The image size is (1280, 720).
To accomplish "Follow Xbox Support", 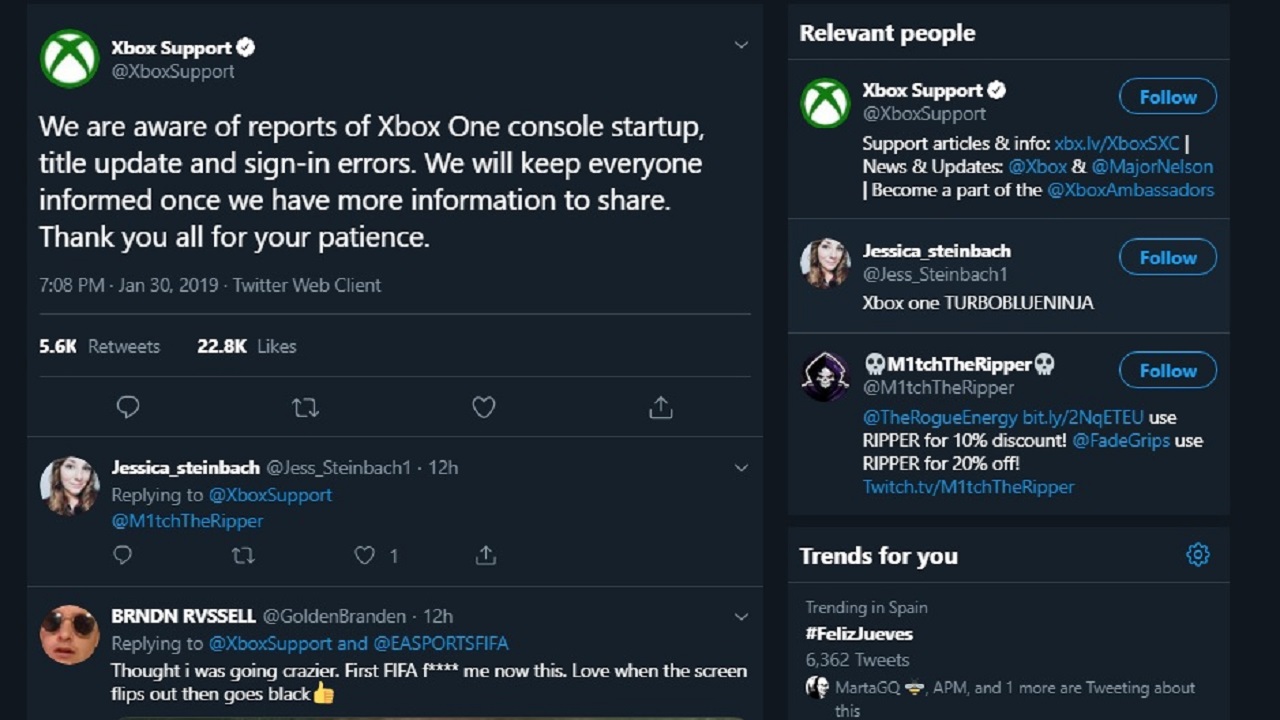I will click(x=1168, y=97).
